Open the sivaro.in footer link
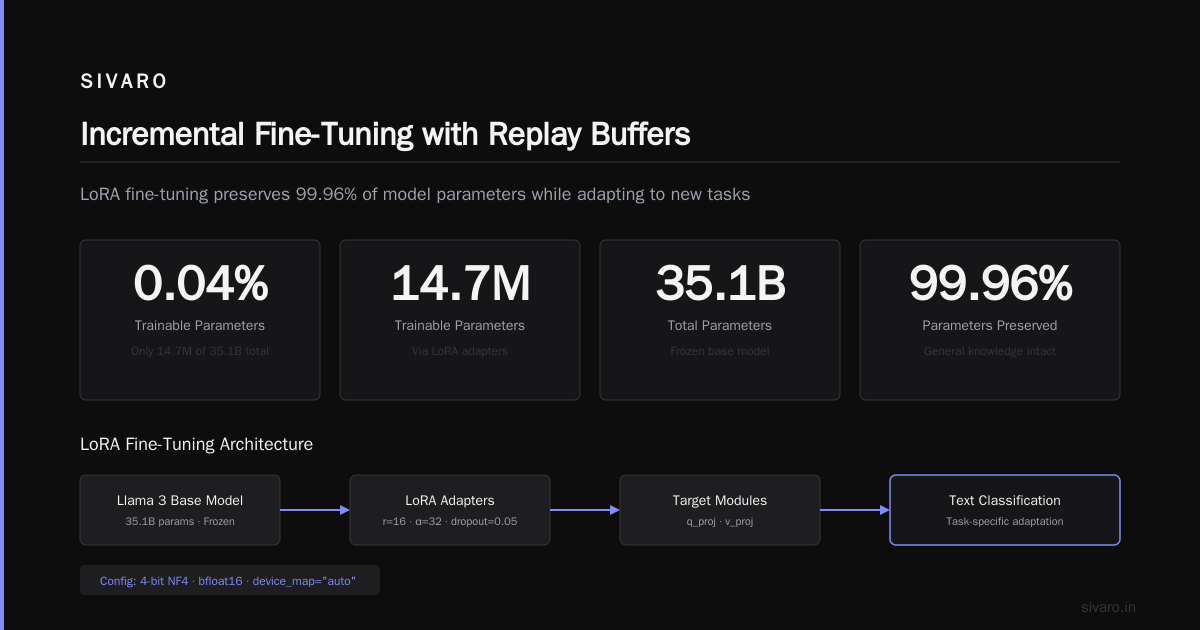This screenshot has height=630, width=1200. (x=1108, y=607)
